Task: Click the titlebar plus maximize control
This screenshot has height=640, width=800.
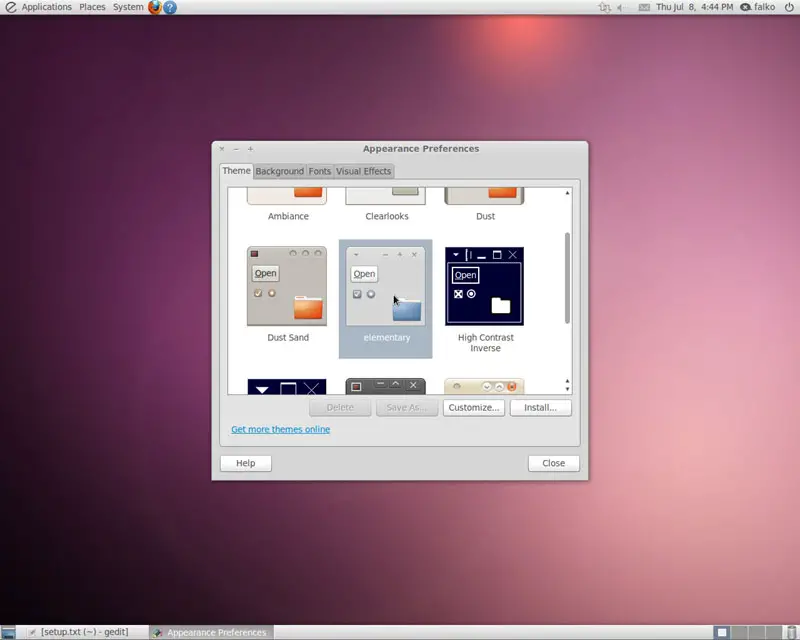Action: pyautogui.click(x=251, y=149)
